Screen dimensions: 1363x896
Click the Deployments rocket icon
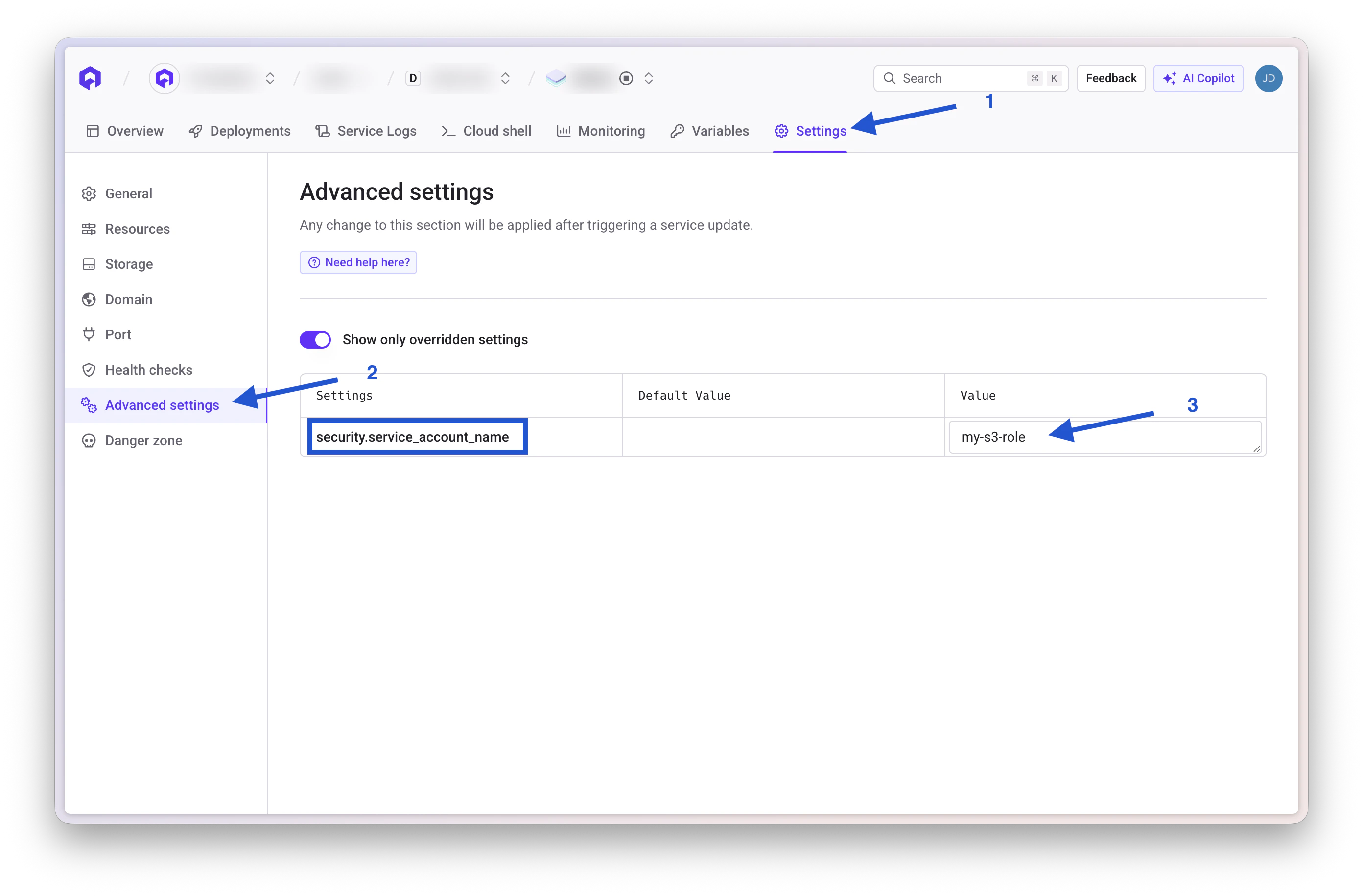[x=196, y=131]
